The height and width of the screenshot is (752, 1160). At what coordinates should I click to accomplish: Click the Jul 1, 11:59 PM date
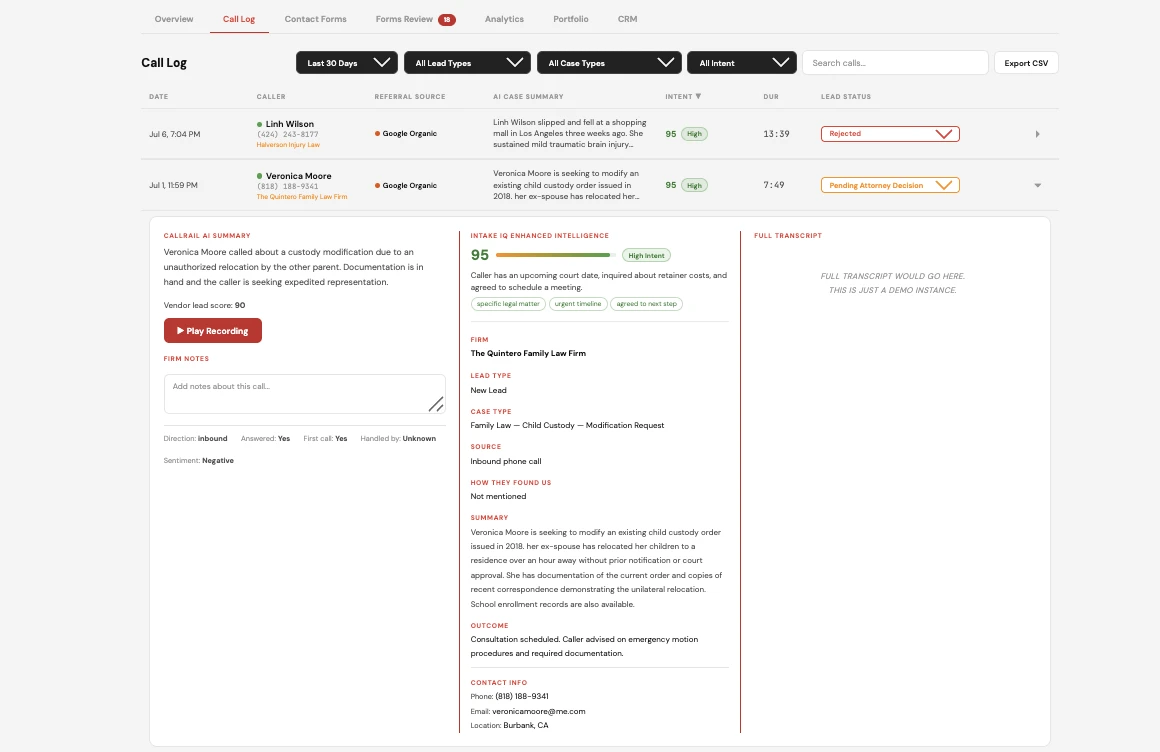coord(173,185)
